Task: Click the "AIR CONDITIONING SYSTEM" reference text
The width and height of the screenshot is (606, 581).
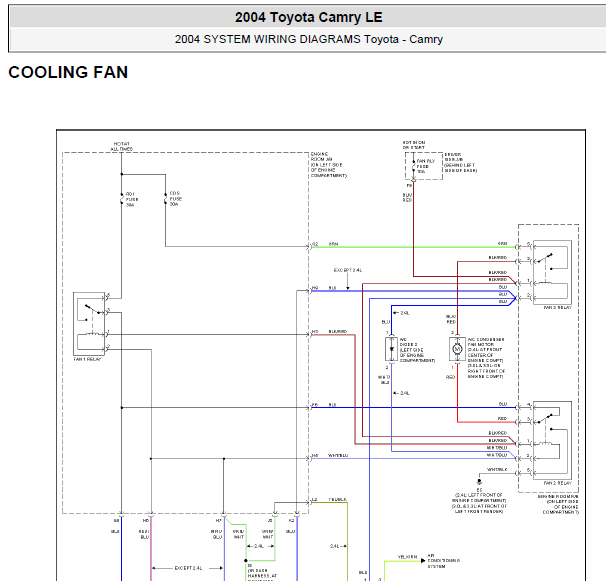Action: pos(444,561)
